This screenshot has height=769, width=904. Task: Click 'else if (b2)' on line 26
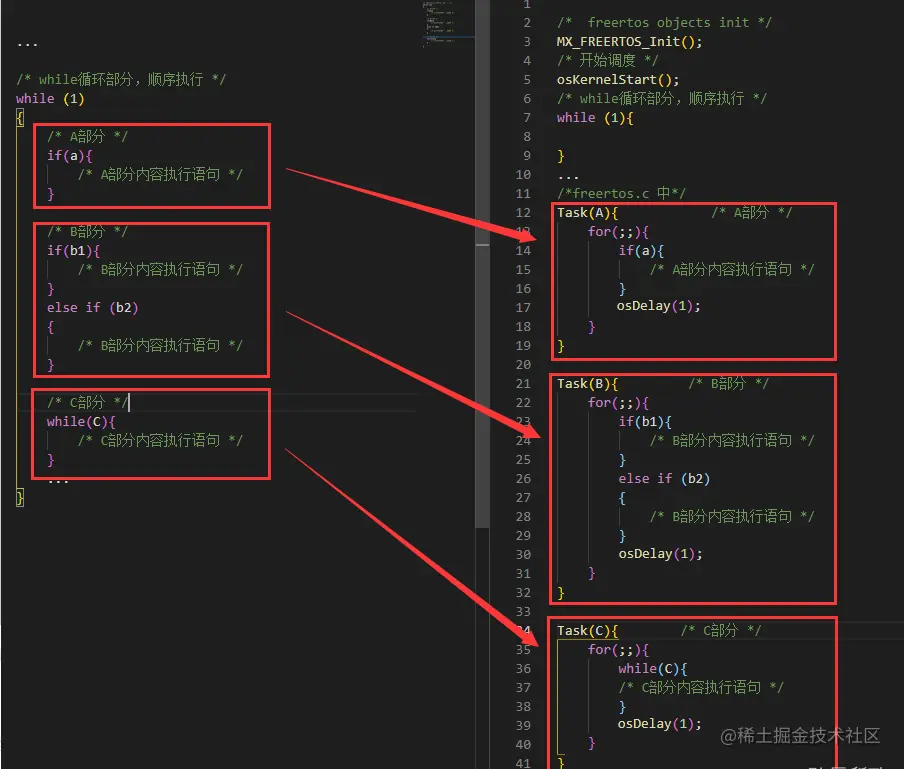coord(664,478)
